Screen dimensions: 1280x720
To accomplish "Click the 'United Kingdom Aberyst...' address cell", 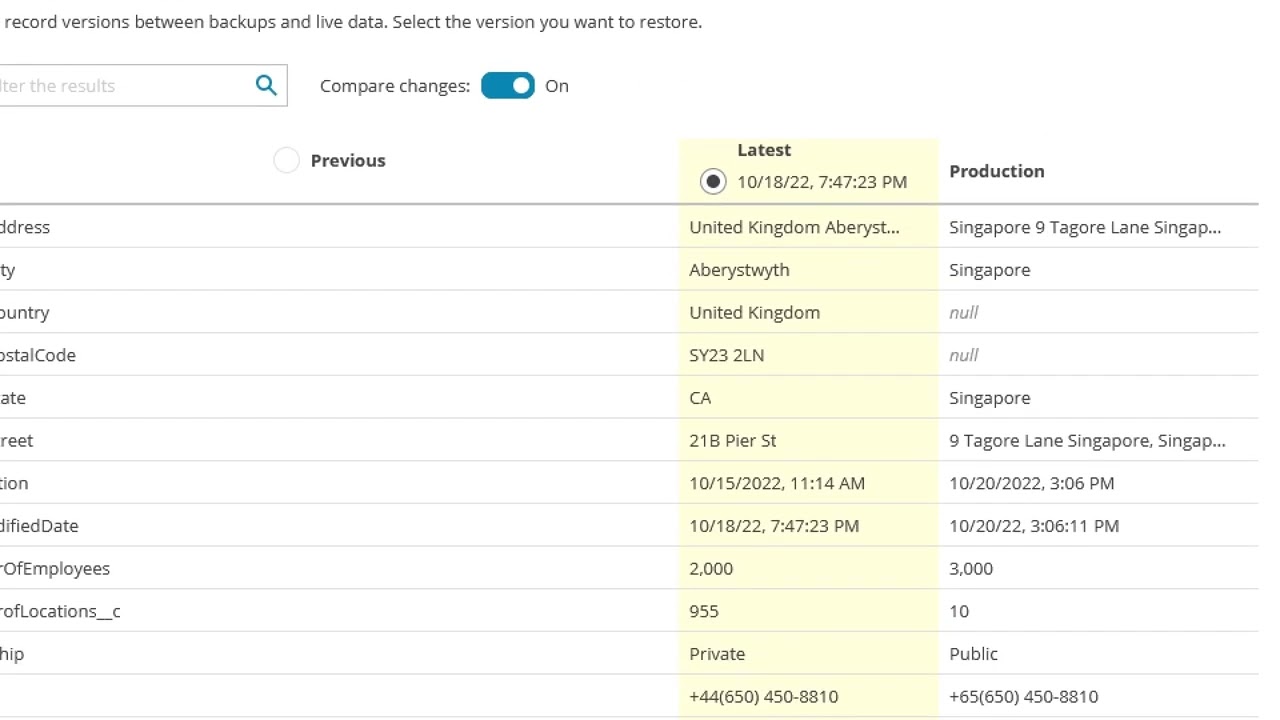I will [x=795, y=227].
